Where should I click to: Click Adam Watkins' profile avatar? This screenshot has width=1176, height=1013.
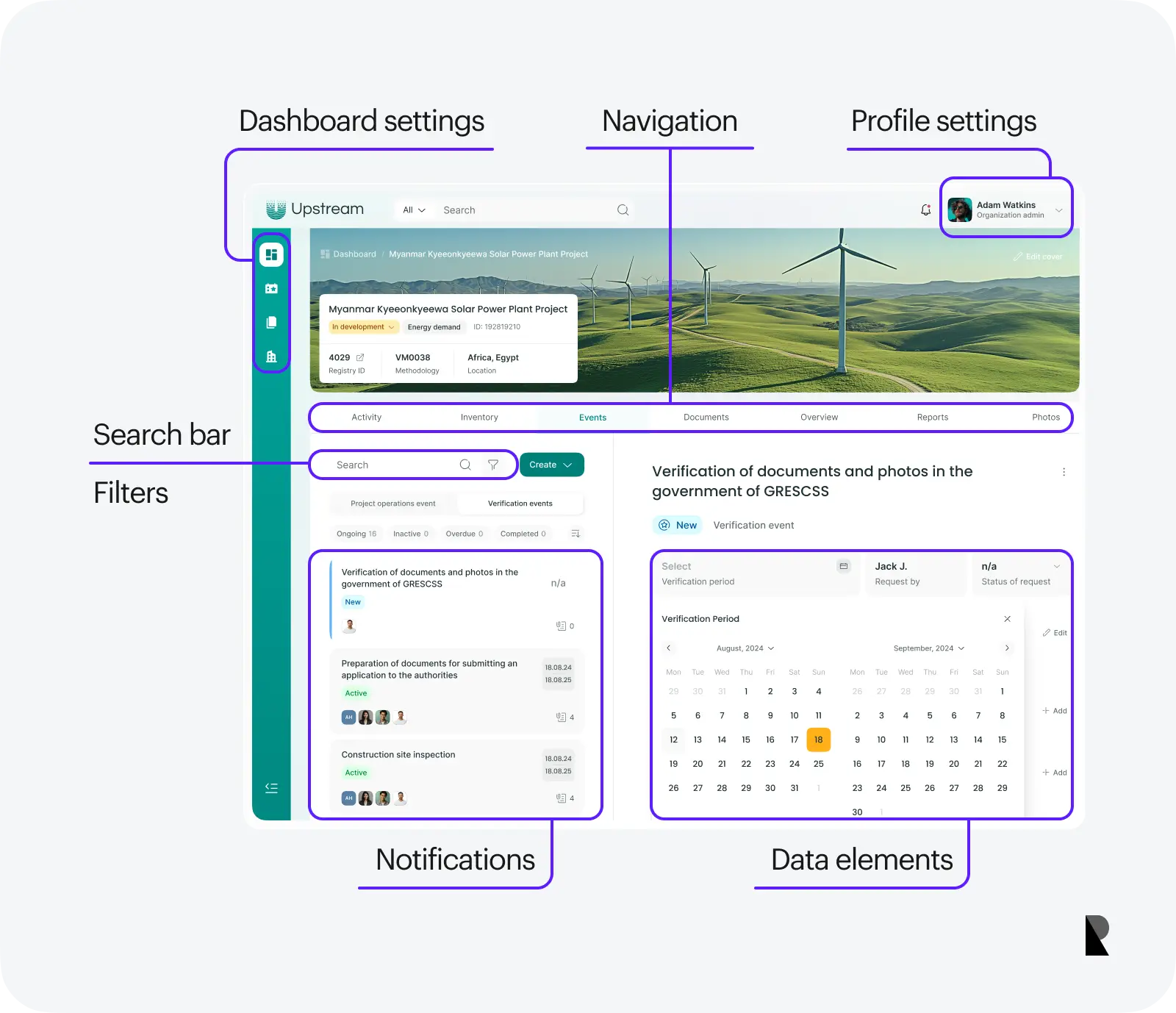coord(960,210)
